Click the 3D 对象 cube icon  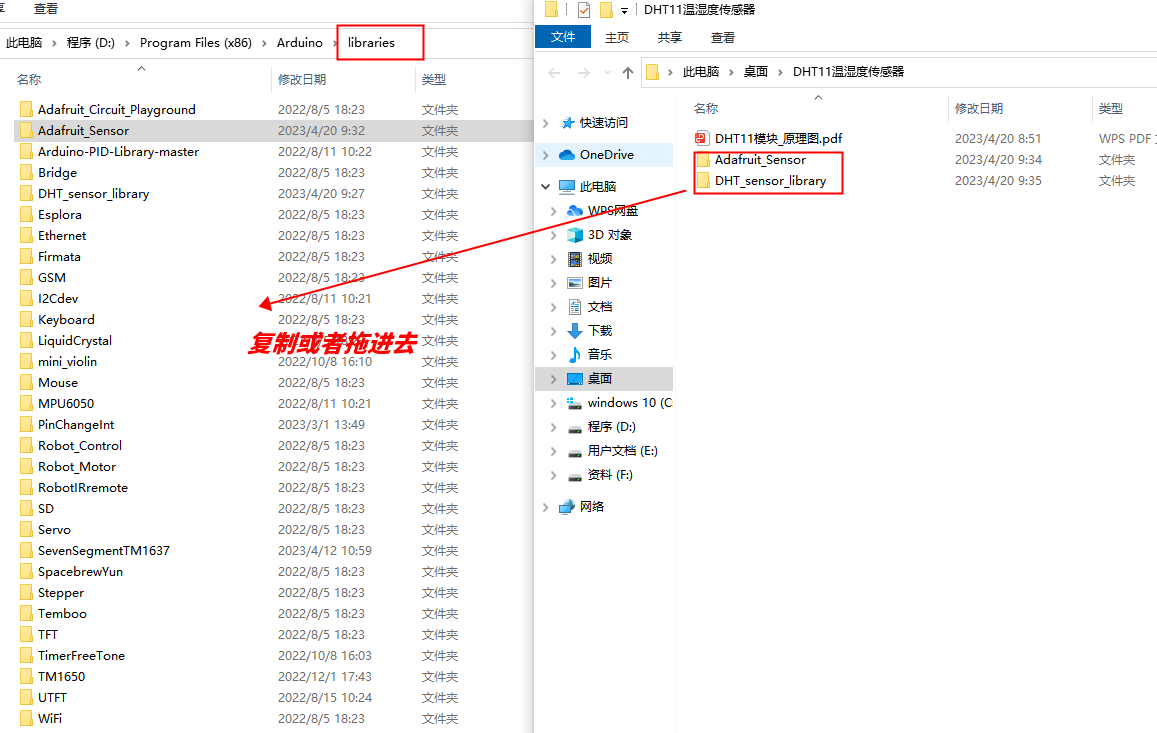tap(575, 235)
